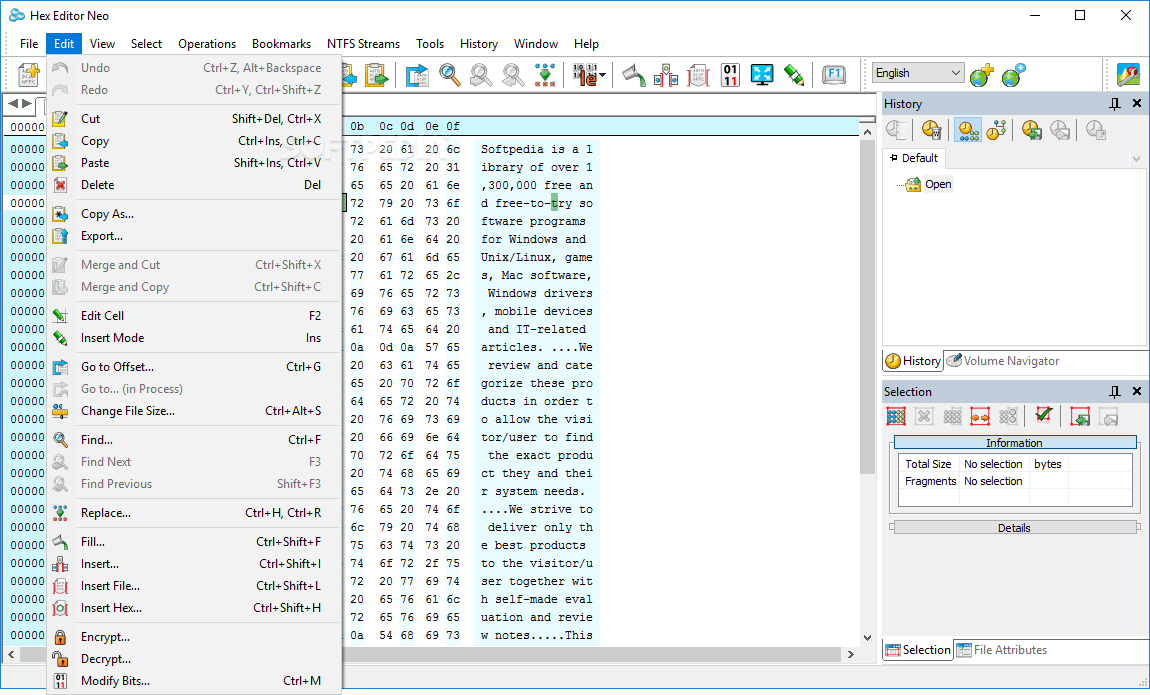
Task: Choose Copy As... from the Edit menu
Action: [196, 214]
